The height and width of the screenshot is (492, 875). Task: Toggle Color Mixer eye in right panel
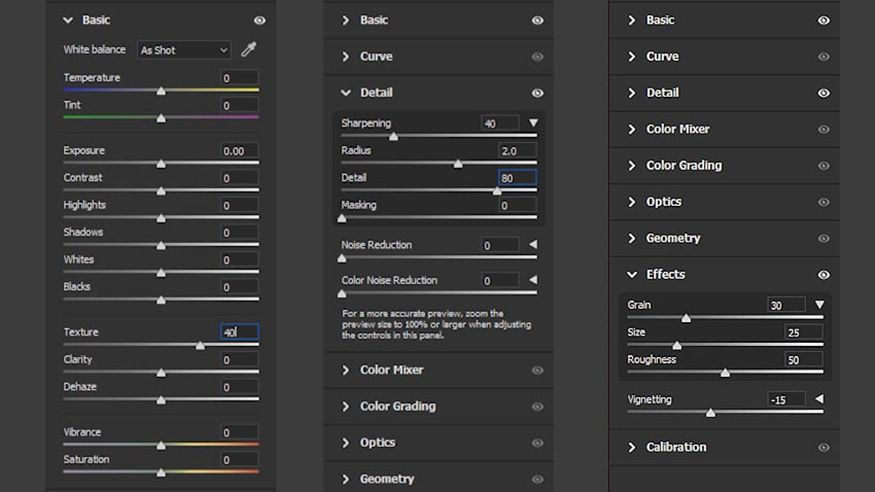click(824, 129)
